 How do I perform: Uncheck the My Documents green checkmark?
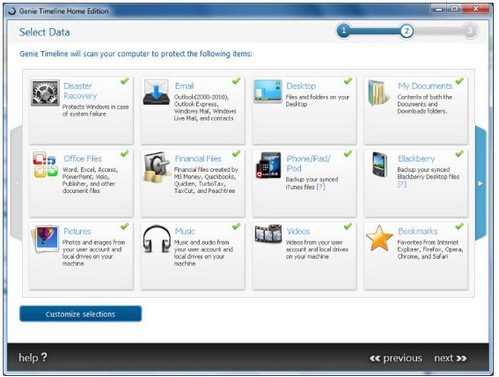(459, 81)
